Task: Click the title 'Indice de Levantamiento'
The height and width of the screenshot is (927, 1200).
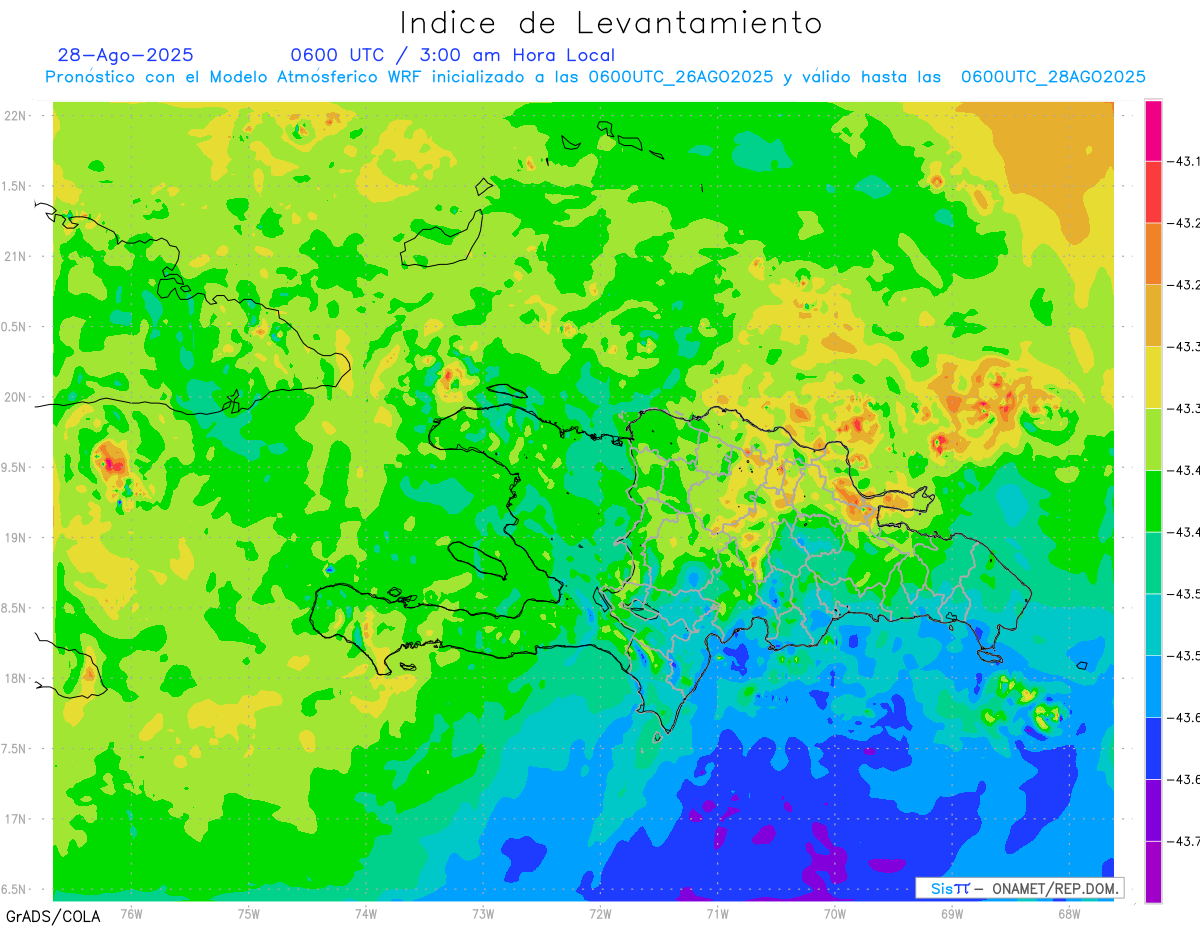Action: pos(611,22)
